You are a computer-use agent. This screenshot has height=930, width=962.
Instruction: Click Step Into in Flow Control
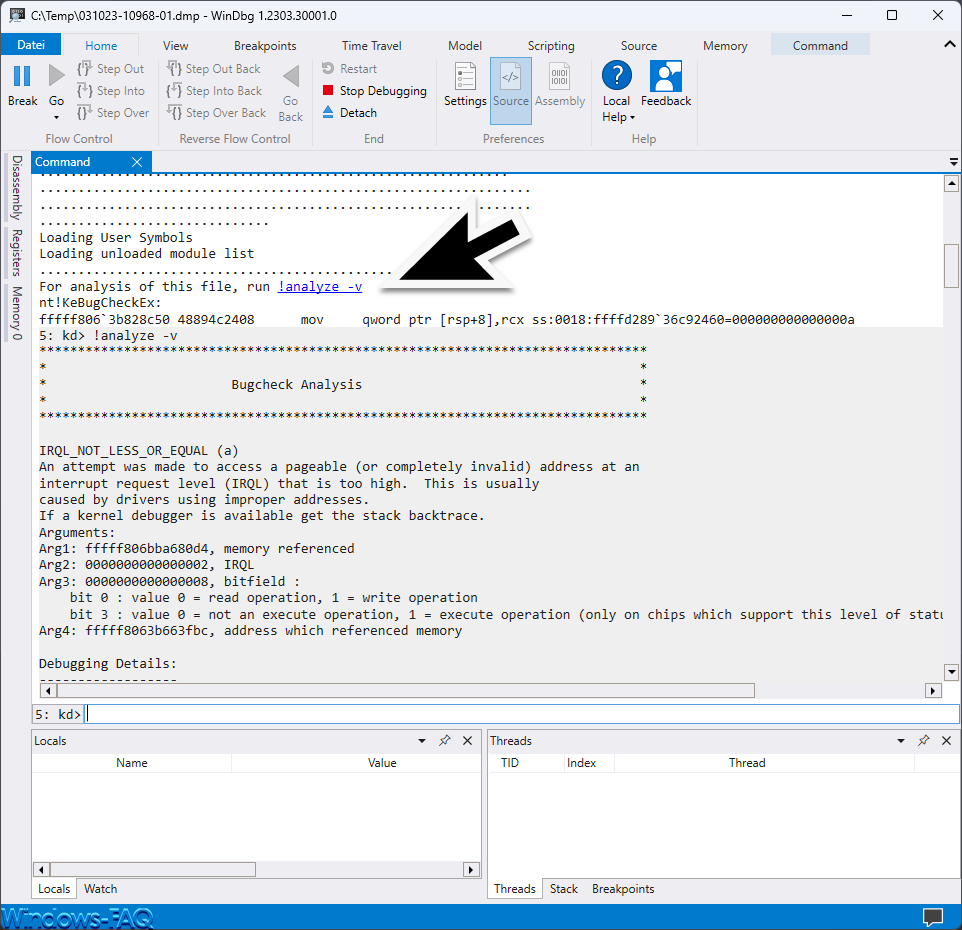(x=111, y=91)
